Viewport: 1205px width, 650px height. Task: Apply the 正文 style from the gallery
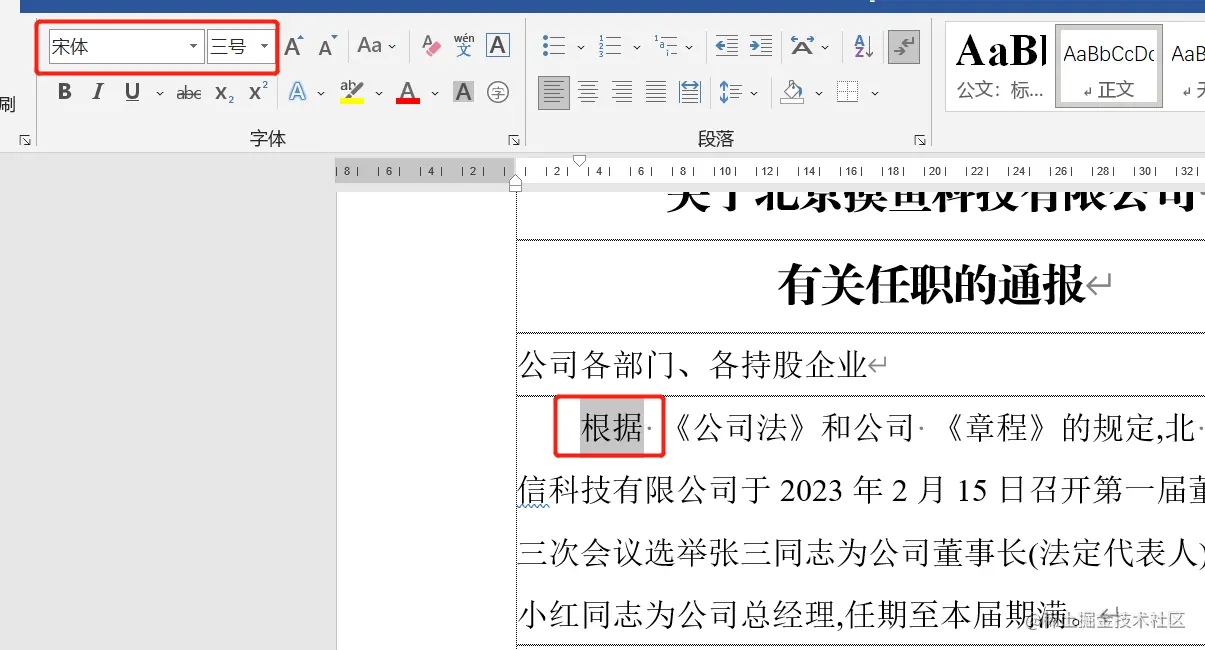tap(1108, 66)
